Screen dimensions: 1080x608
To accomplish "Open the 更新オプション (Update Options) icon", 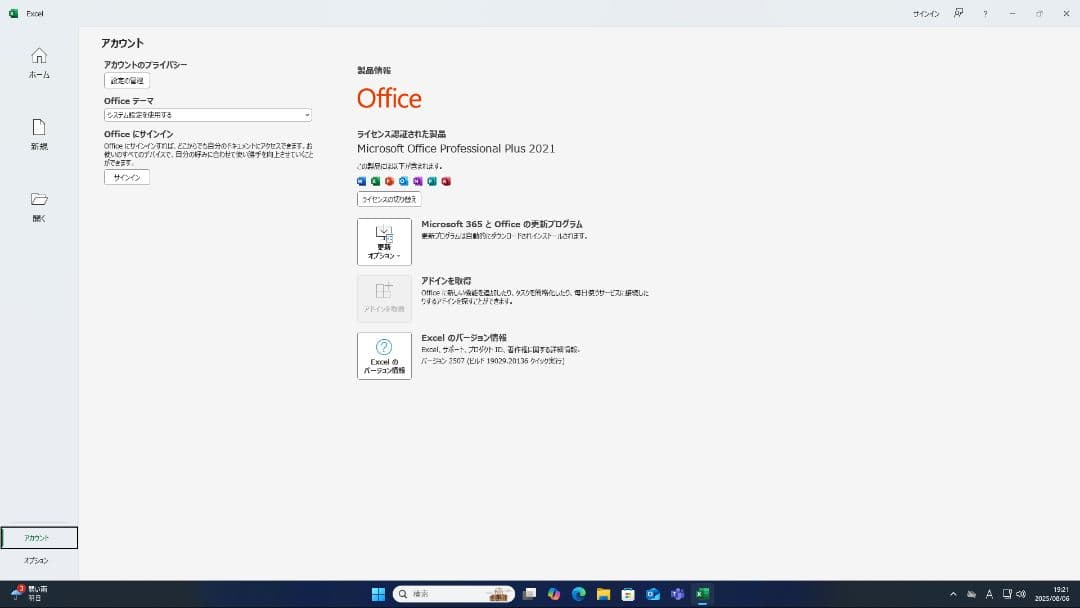I will (x=384, y=240).
